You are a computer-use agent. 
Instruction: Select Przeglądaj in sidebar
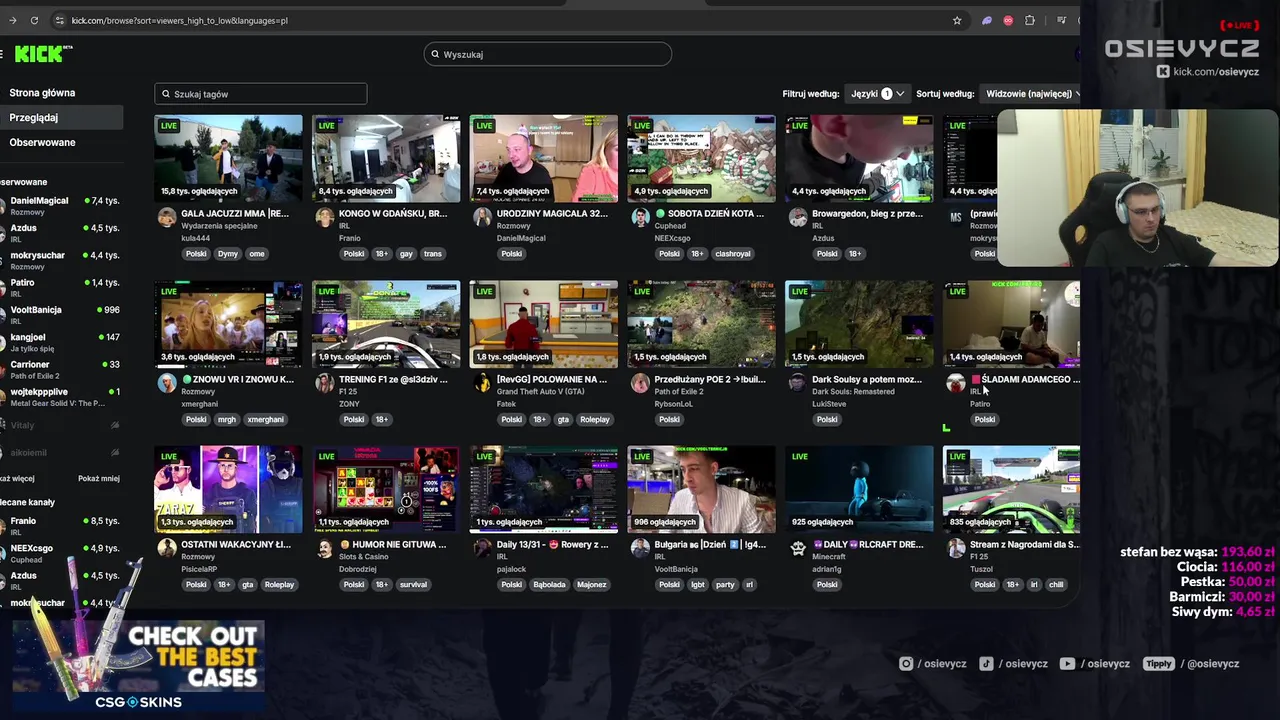[x=61, y=117]
